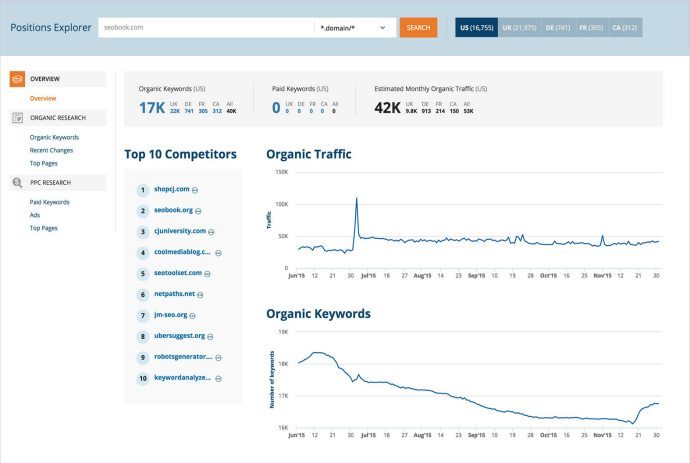Switch to the DE (741) database tab
The width and height of the screenshot is (690, 463).
point(558,28)
